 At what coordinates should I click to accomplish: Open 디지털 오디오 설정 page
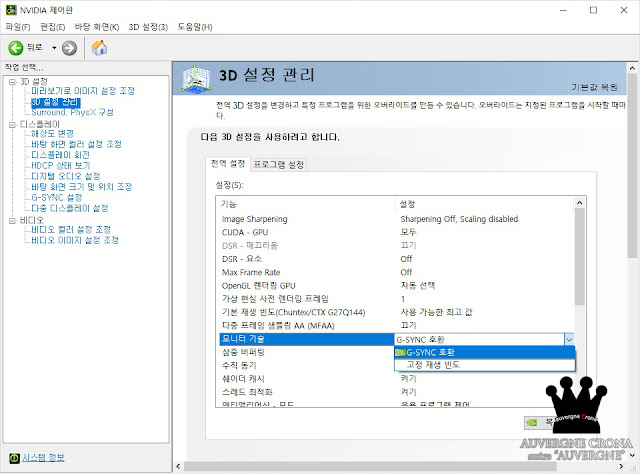[x=66, y=176]
